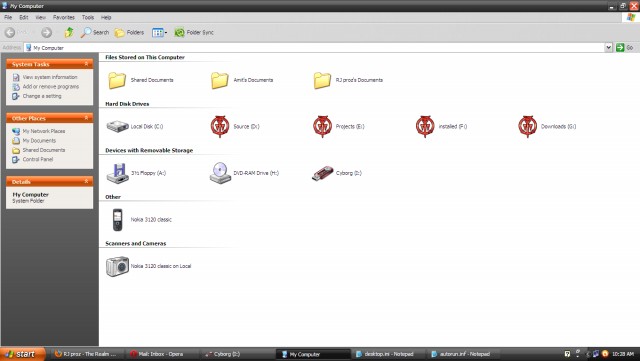Screen dimensions: 640x361
Task: Click the My Computer taskbar button
Action: 313,354
